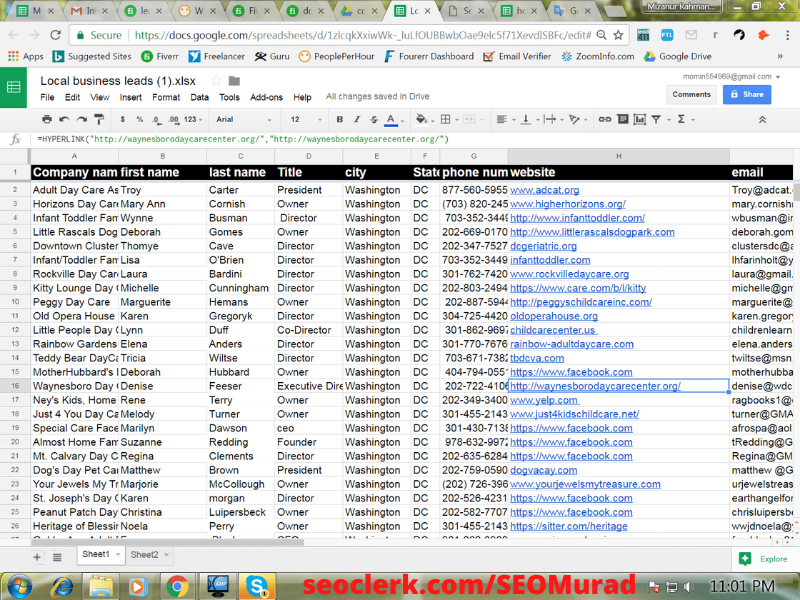Open the www.rockvilledaycare.org link in cell

pyautogui.click(x=569, y=274)
